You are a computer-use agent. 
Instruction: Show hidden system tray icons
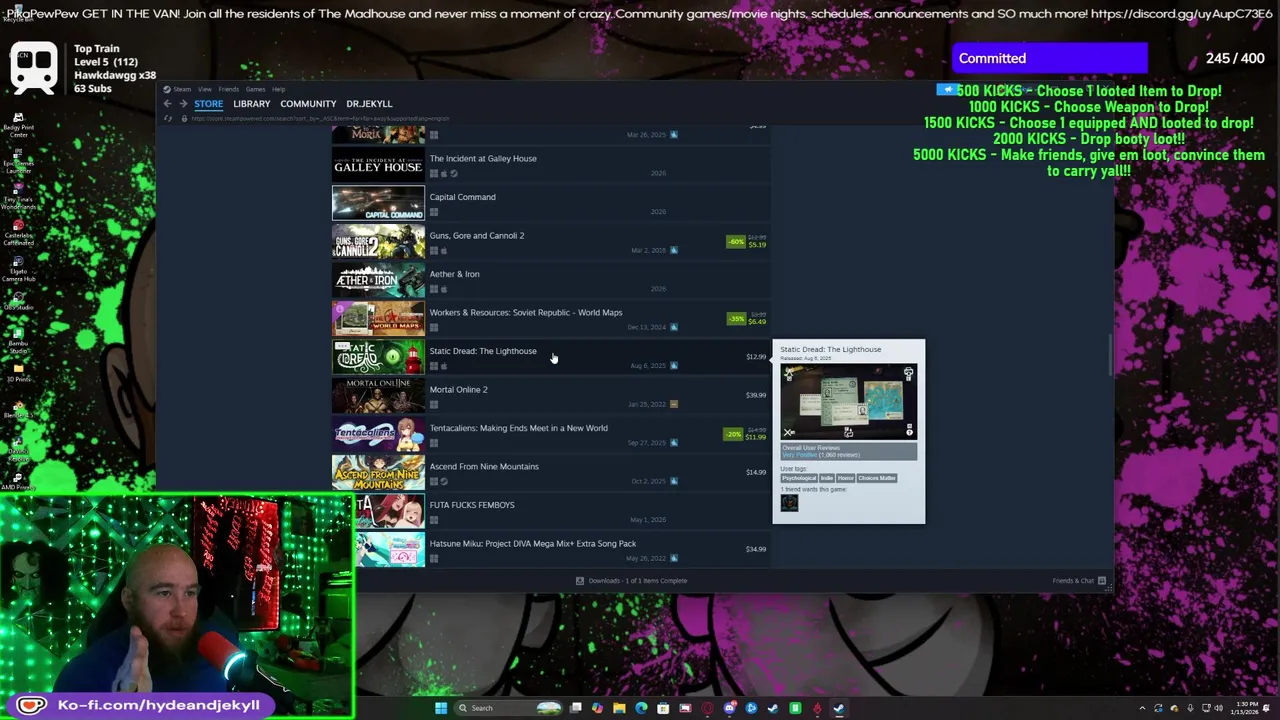(x=1142, y=708)
